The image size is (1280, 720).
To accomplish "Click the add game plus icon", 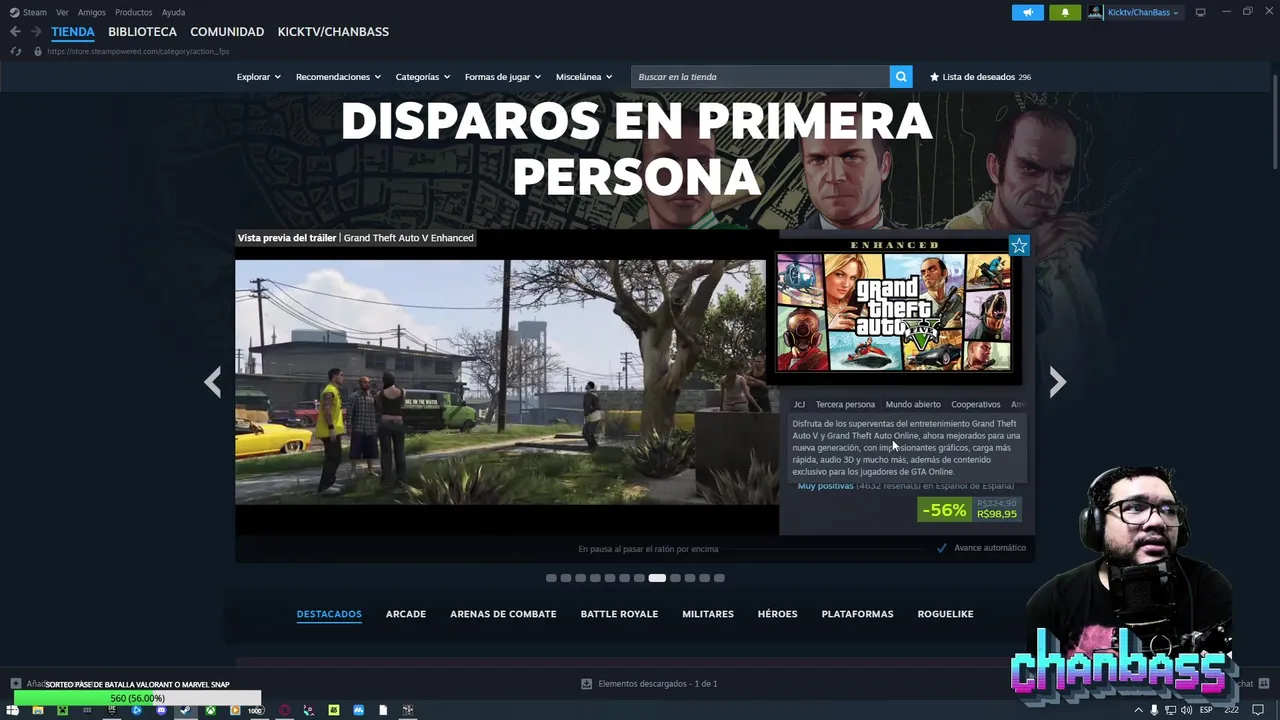I will pyautogui.click(x=15, y=683).
